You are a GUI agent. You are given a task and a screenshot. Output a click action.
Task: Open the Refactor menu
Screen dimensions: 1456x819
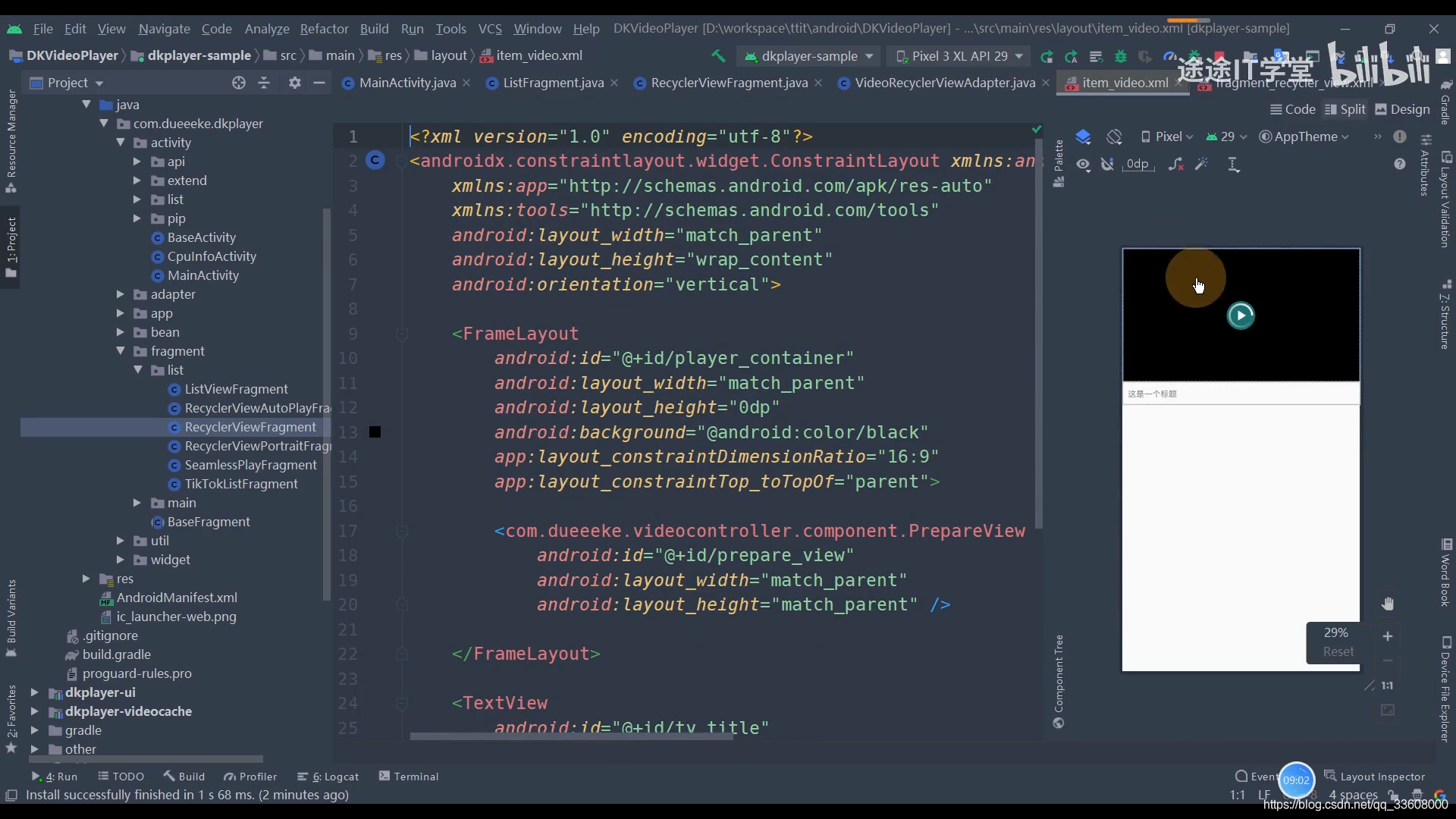tap(324, 29)
